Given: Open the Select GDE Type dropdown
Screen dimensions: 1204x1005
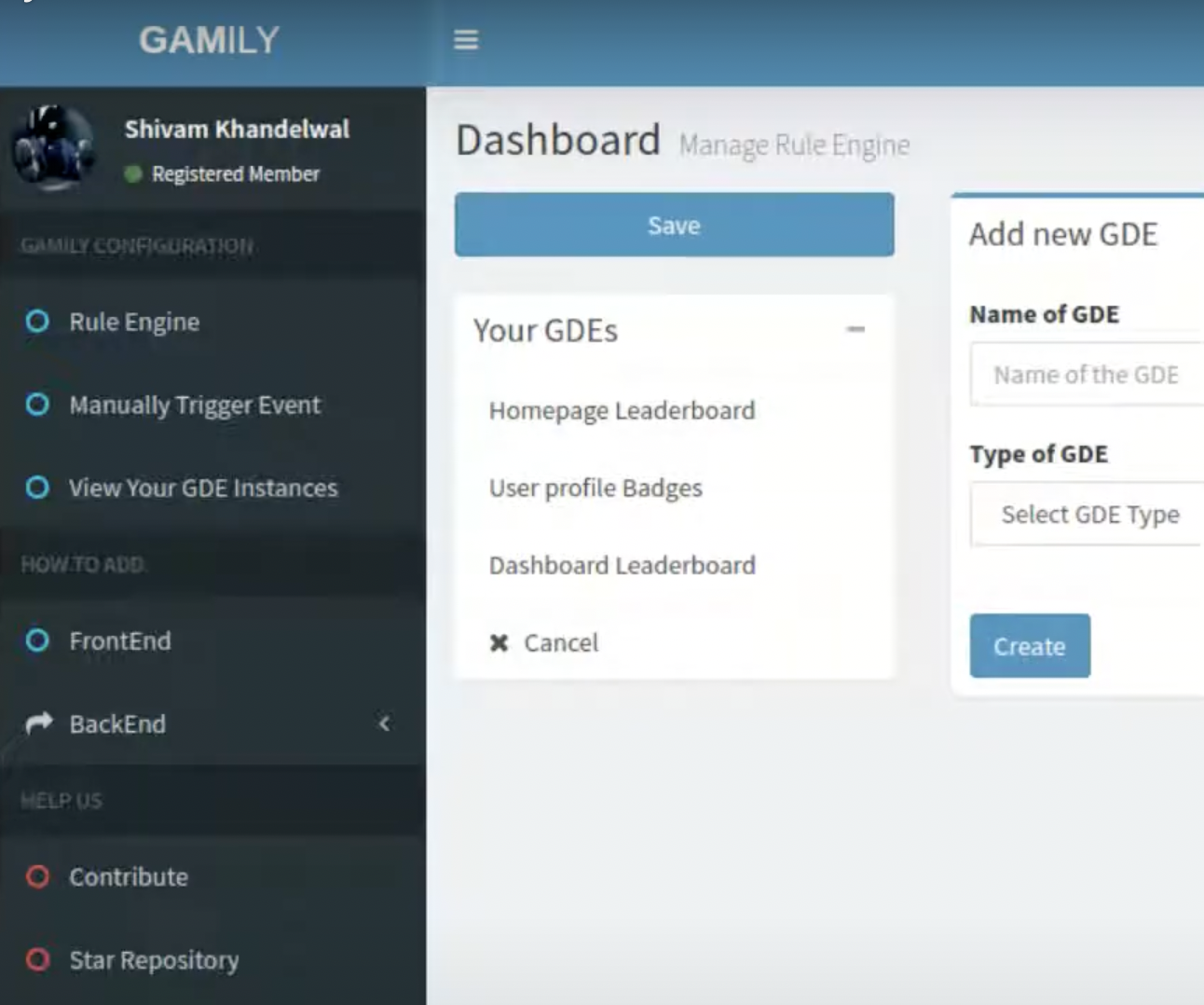Looking at the screenshot, I should pyautogui.click(x=1088, y=515).
